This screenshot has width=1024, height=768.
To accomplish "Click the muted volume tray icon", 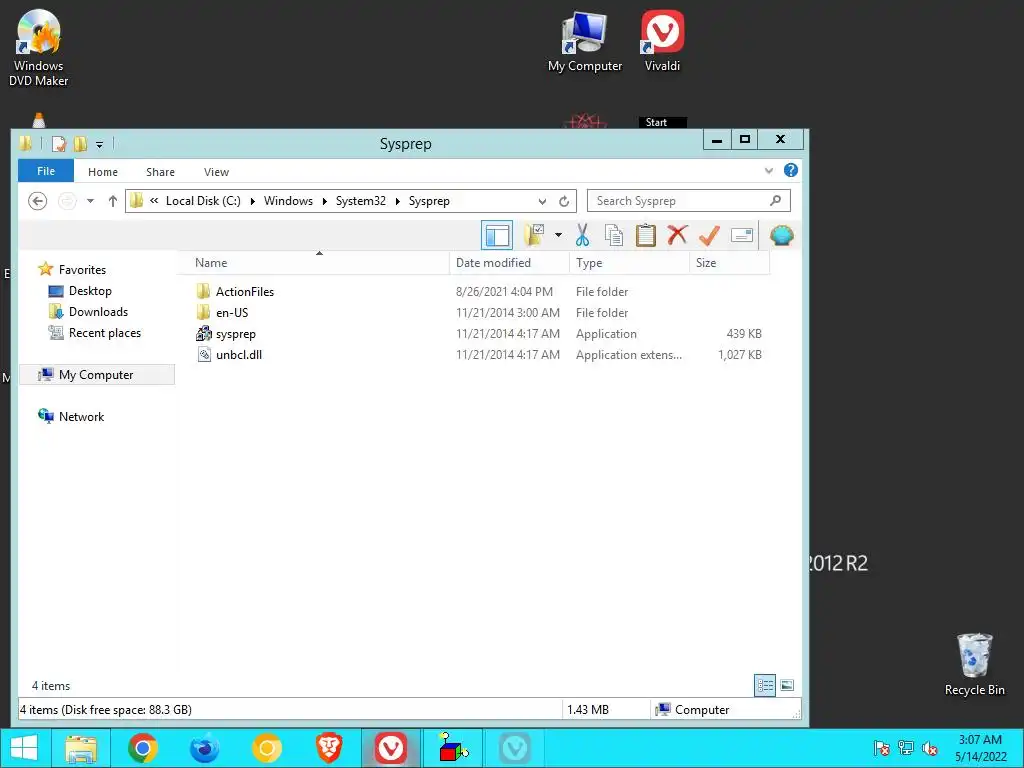I will [930, 748].
